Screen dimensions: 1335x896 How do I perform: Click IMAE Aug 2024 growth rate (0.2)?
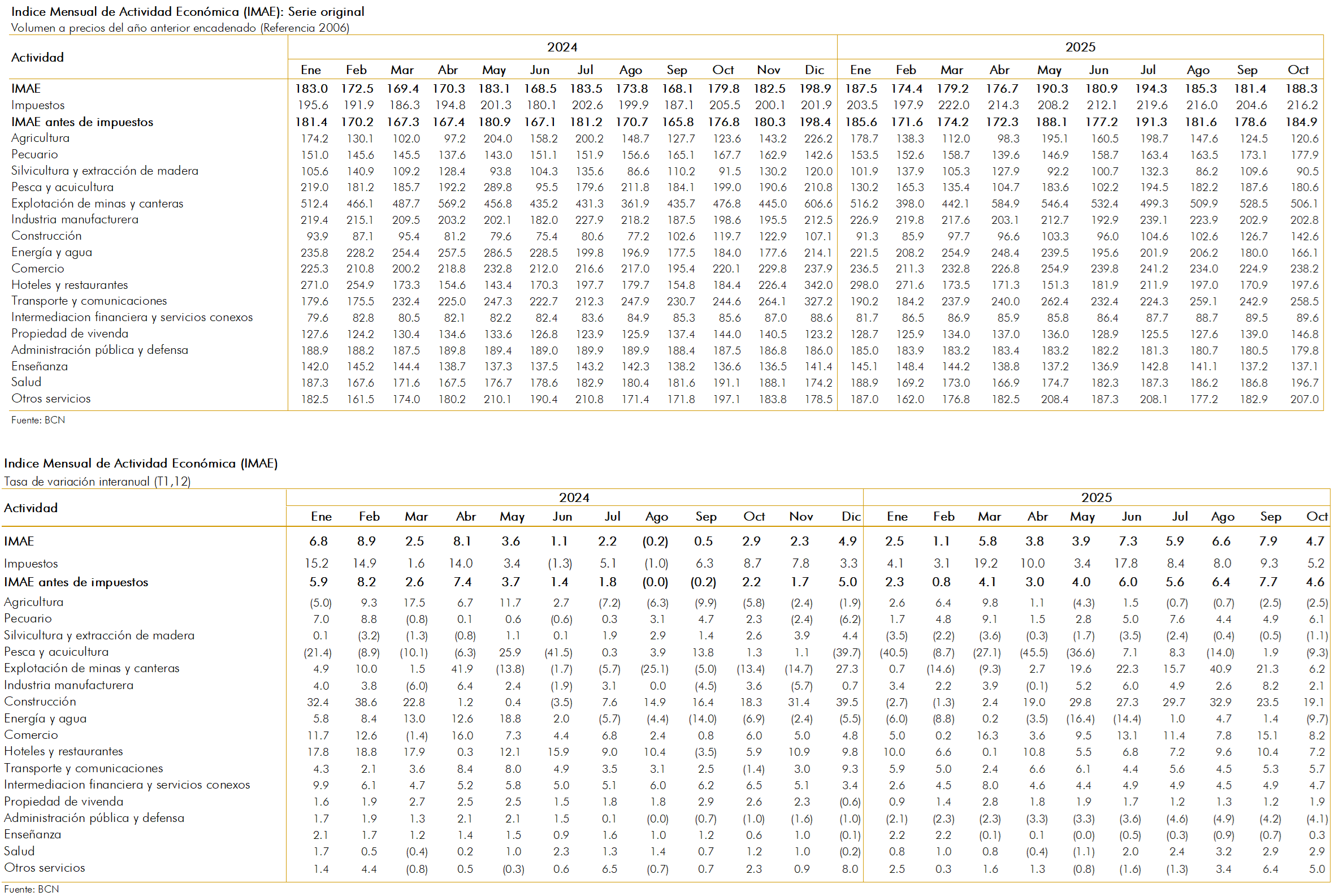655,540
